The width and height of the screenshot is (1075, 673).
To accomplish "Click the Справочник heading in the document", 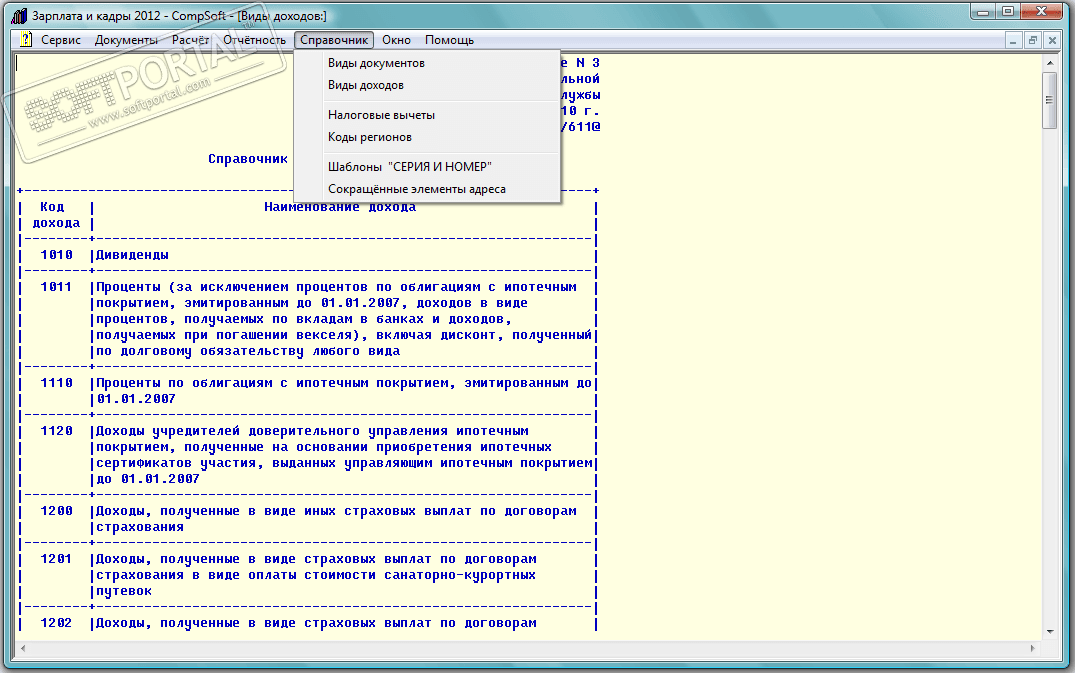I will click(x=248, y=159).
